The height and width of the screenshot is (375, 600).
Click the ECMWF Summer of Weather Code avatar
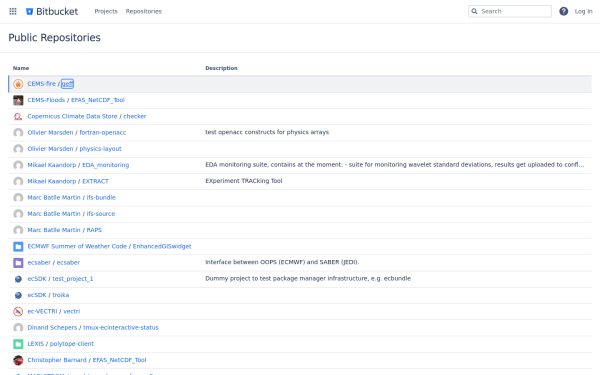18,246
